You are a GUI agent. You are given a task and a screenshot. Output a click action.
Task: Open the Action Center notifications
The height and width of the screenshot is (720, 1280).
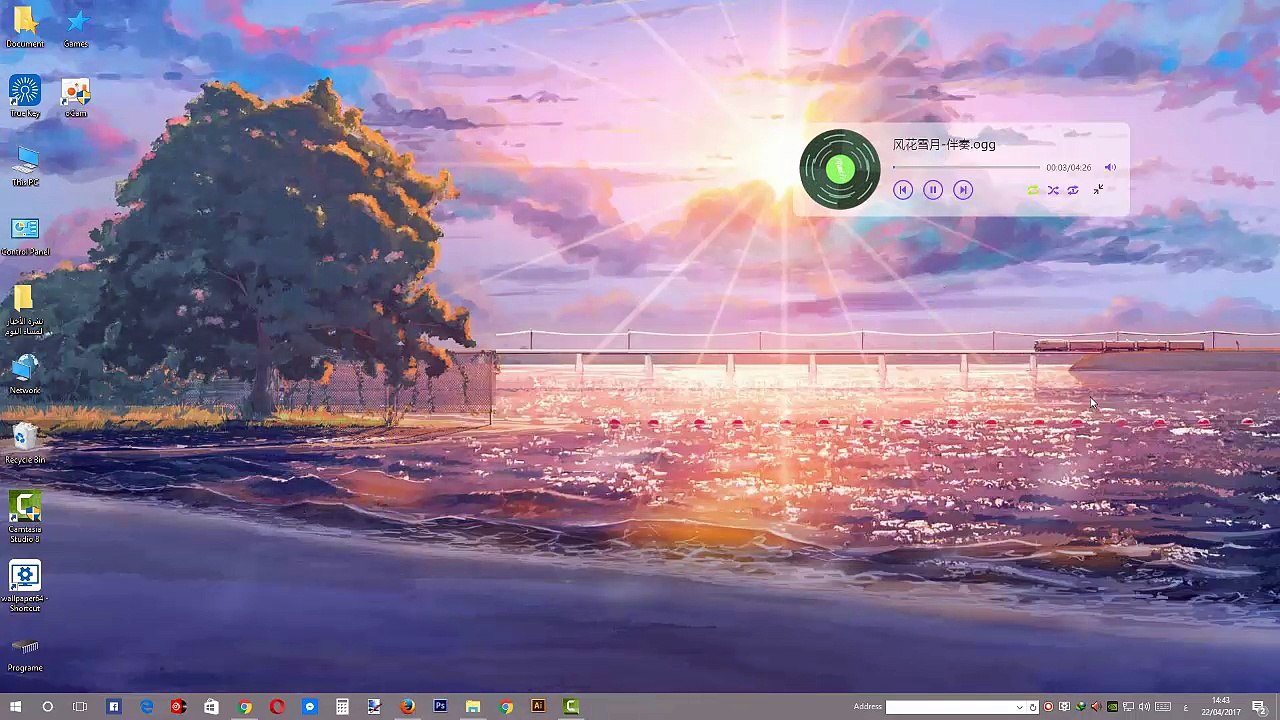[1258, 707]
